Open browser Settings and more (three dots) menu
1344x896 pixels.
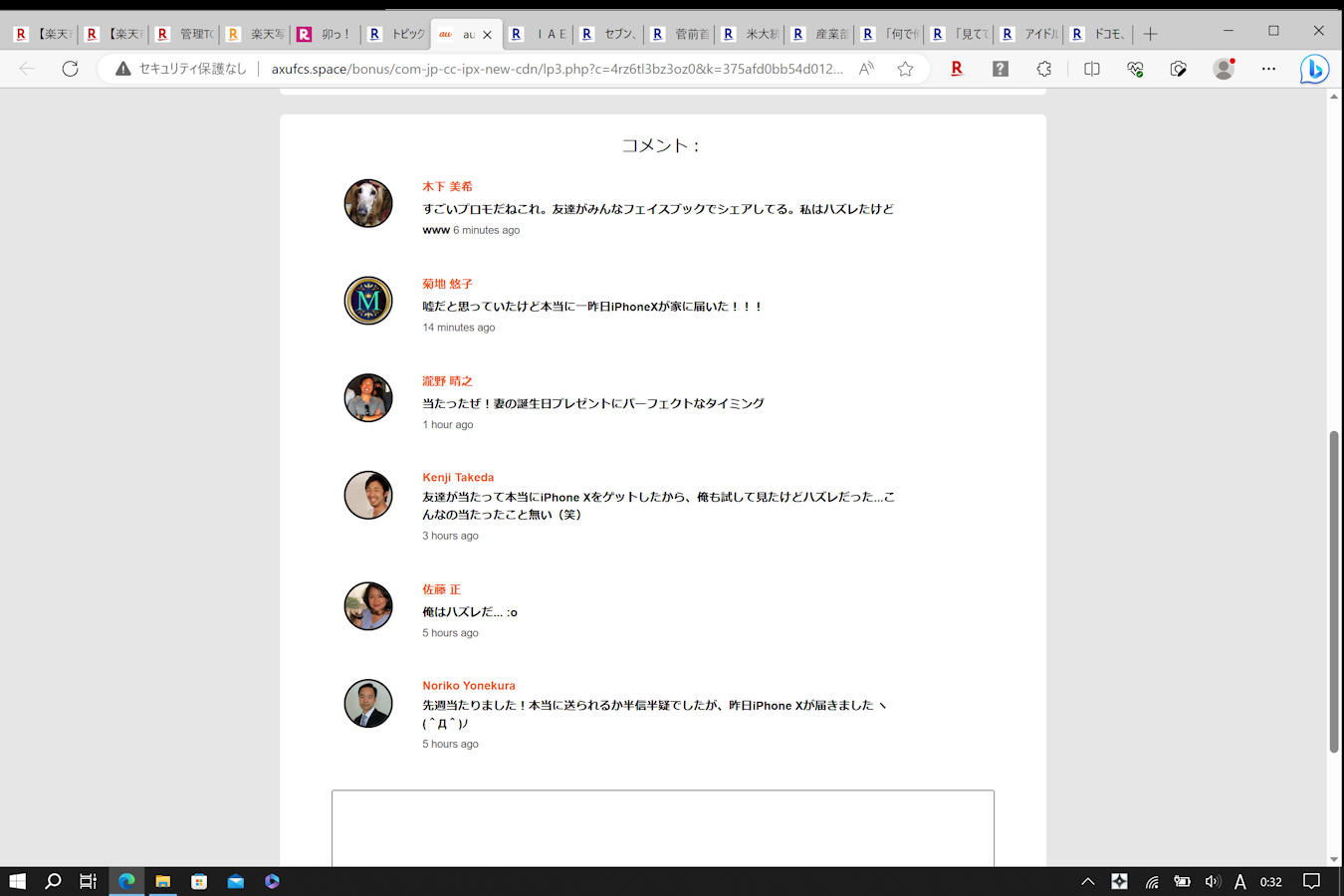point(1268,69)
